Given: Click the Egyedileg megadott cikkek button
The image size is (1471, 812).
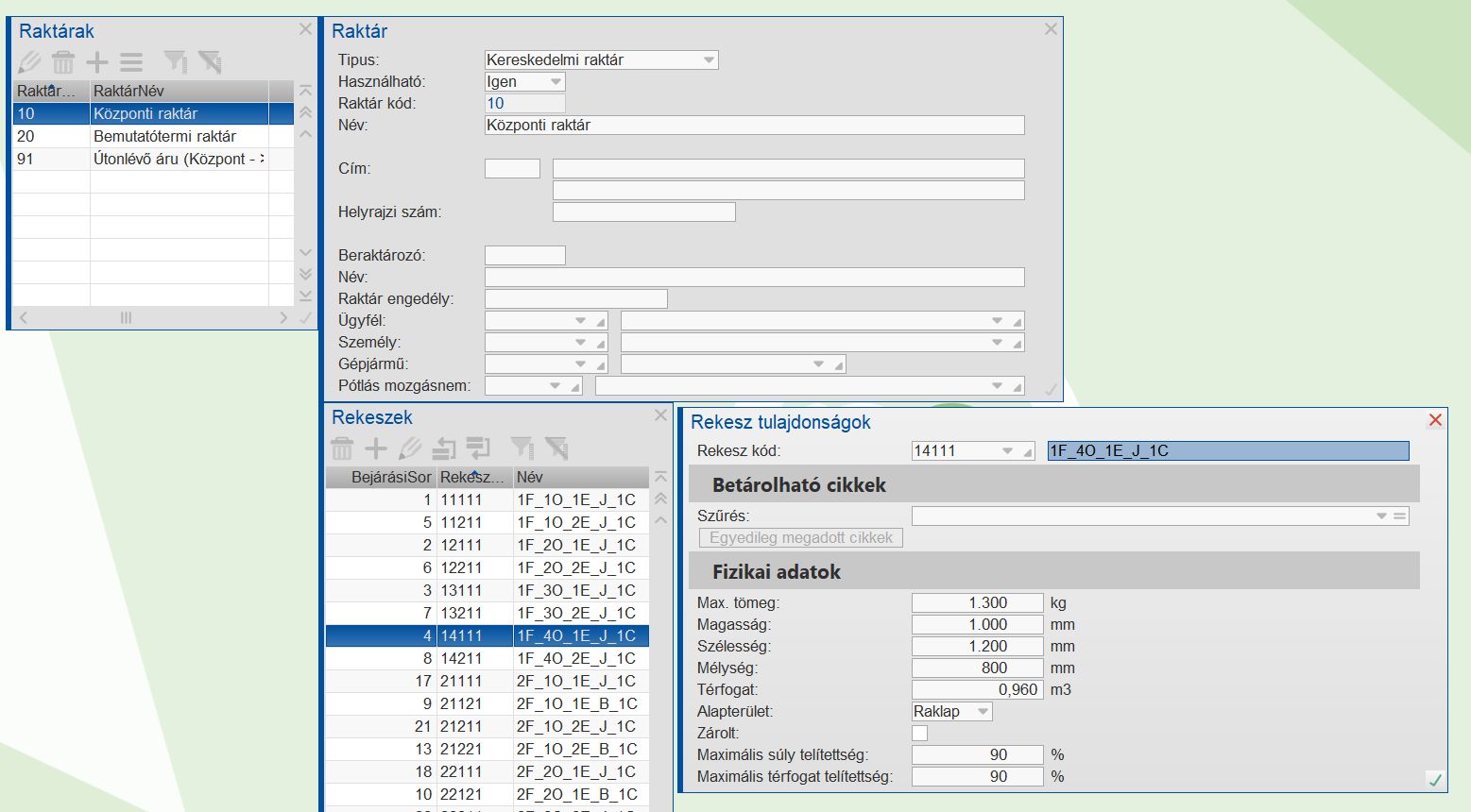Looking at the screenshot, I should tap(800, 537).
